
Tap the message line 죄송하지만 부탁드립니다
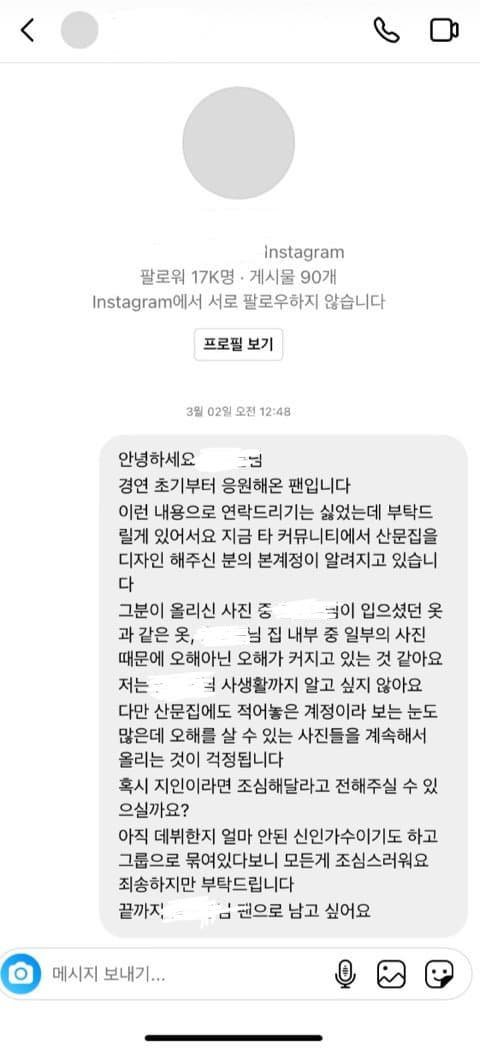[x=206, y=885]
